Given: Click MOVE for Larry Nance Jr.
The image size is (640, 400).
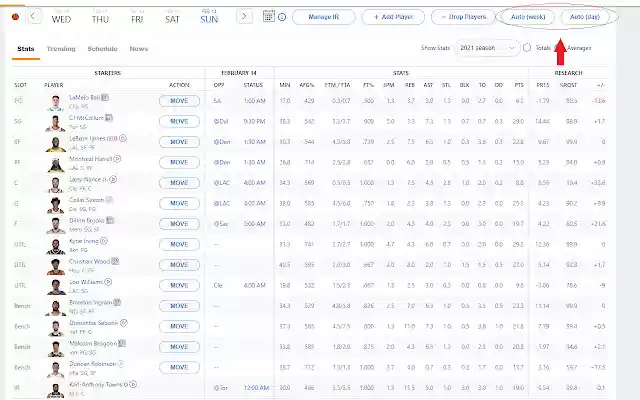Looking at the screenshot, I should 179,183.
